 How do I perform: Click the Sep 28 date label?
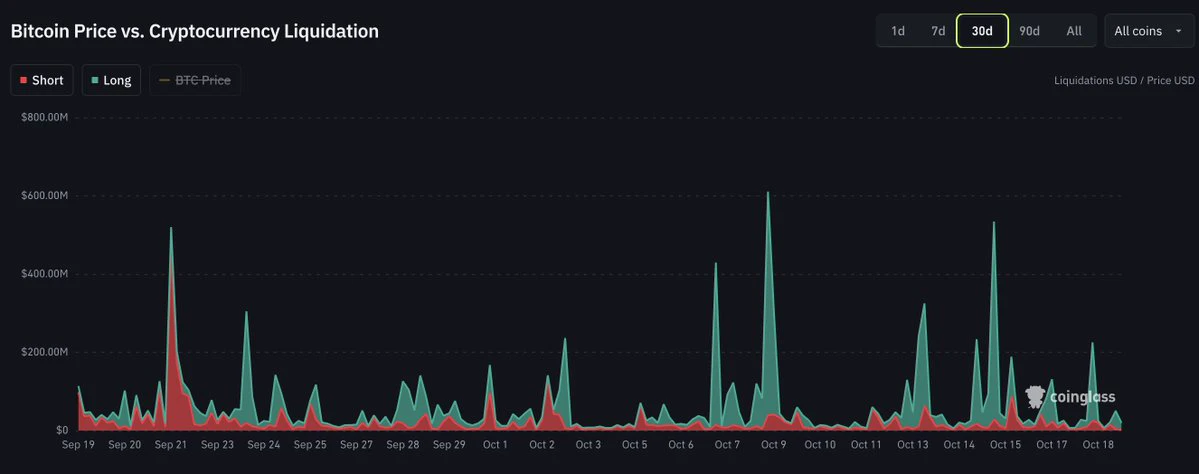pyautogui.click(x=403, y=445)
